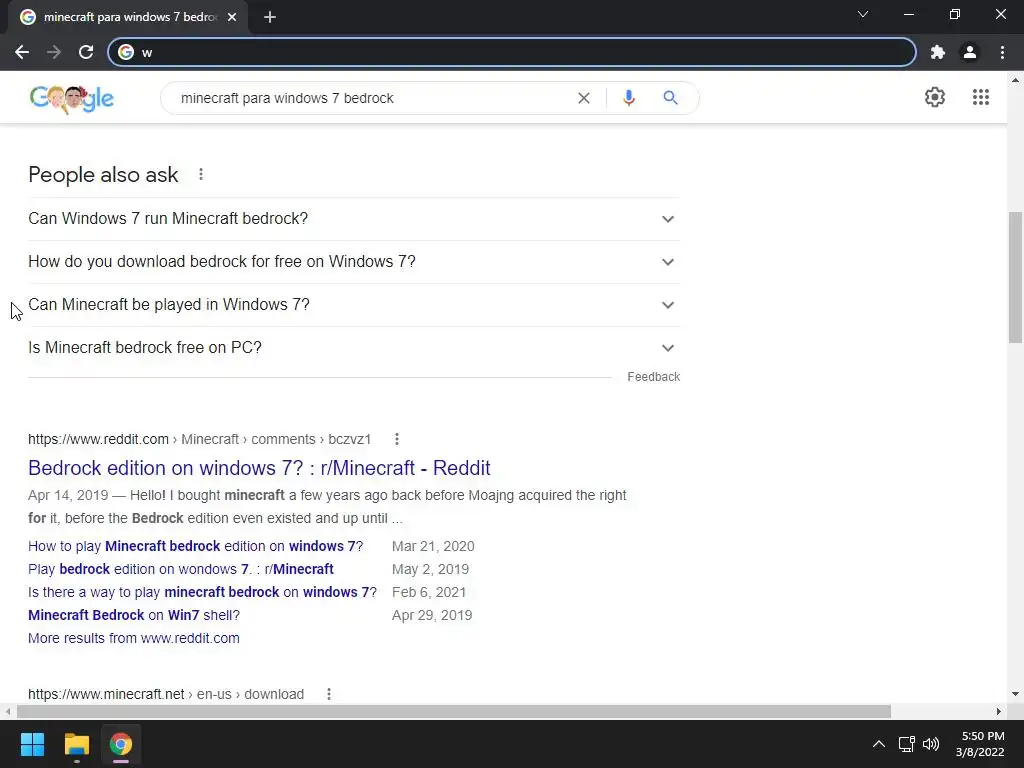
Task: Click the 'https://www.minecraft.net' breadcrumb text
Action: click(x=106, y=694)
